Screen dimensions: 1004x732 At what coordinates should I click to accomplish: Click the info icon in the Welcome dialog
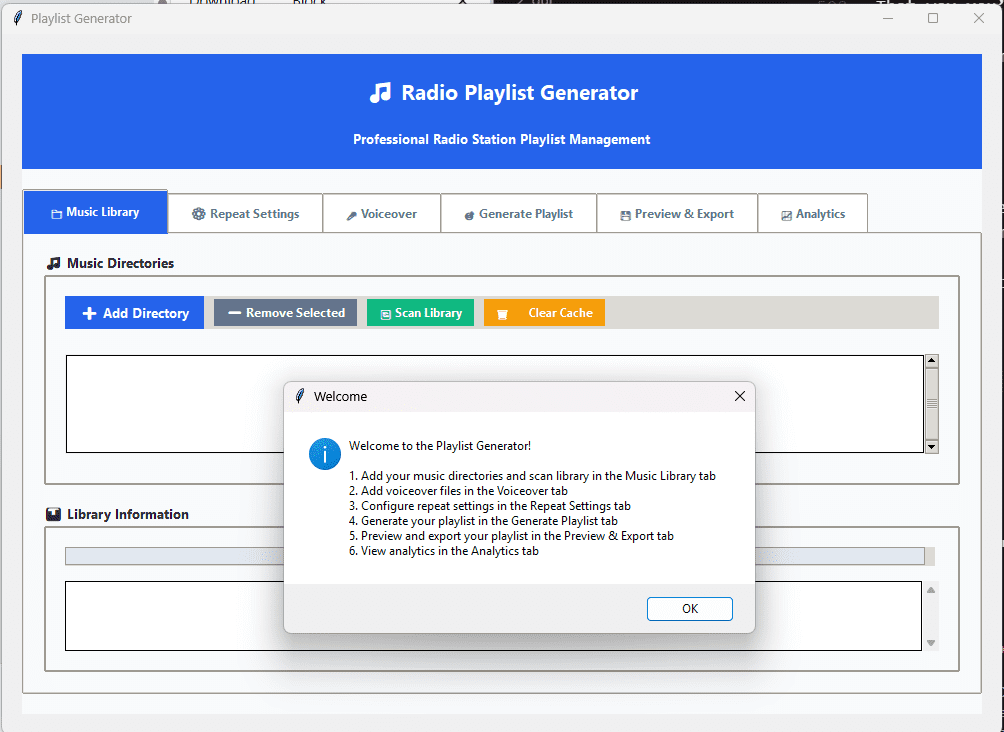[324, 454]
